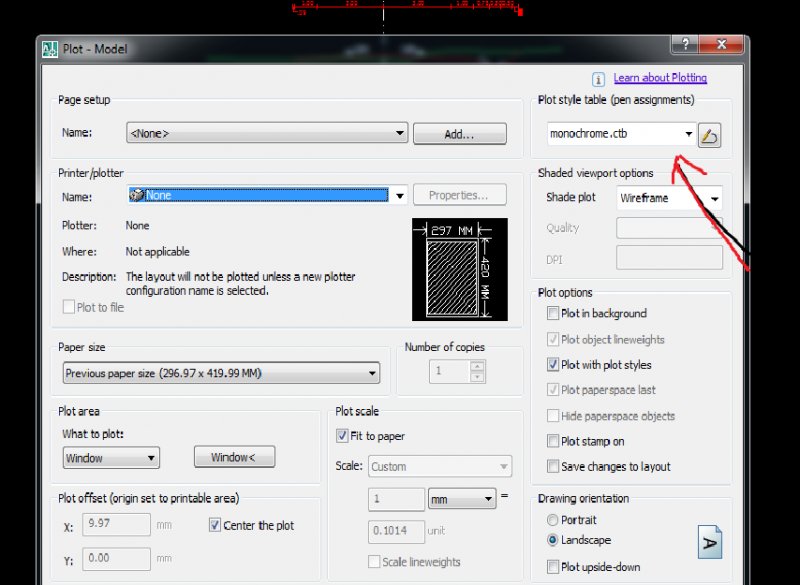This screenshot has height=585, width=800.
Task: Uncheck Center the plot
Action: click(215, 525)
